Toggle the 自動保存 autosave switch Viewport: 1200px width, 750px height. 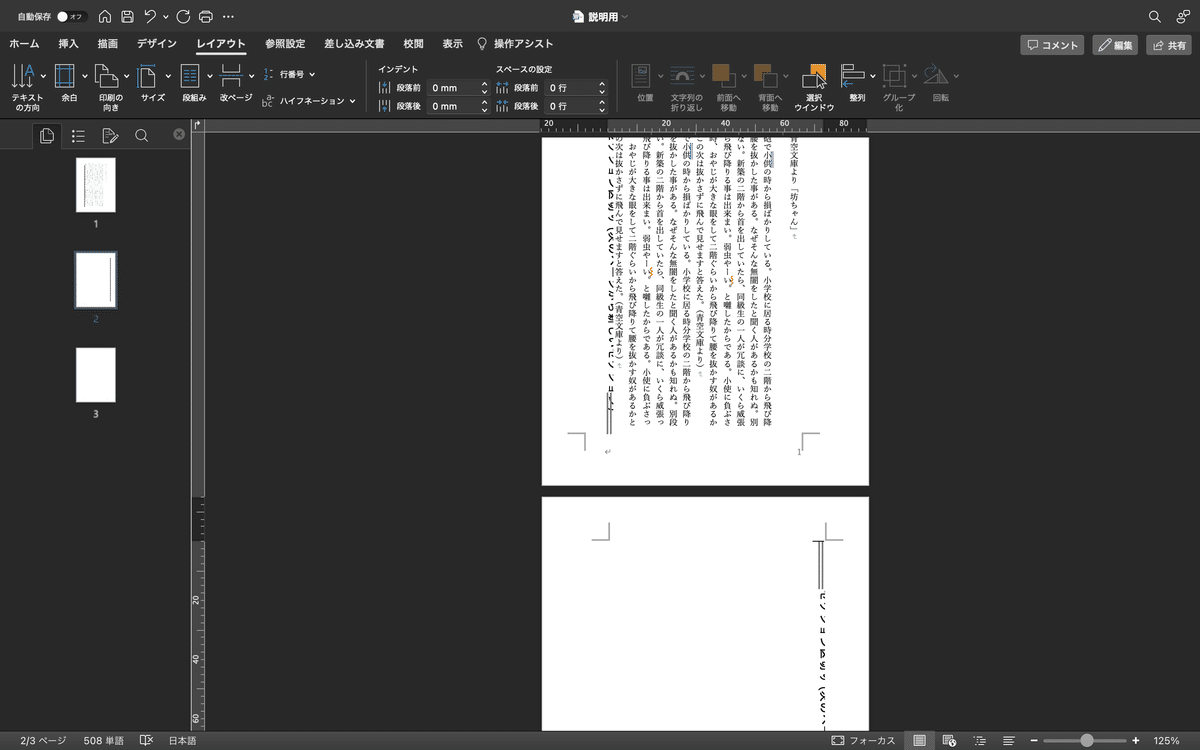coord(72,17)
